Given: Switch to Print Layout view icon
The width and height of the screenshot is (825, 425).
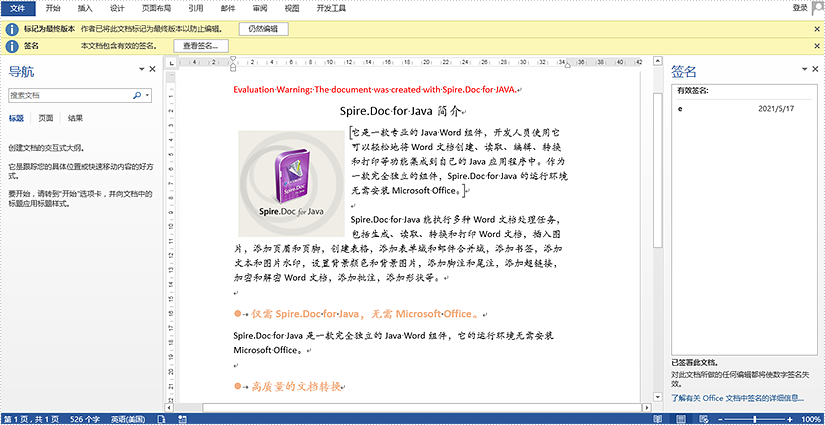Looking at the screenshot, I should pyautogui.click(x=681, y=419).
